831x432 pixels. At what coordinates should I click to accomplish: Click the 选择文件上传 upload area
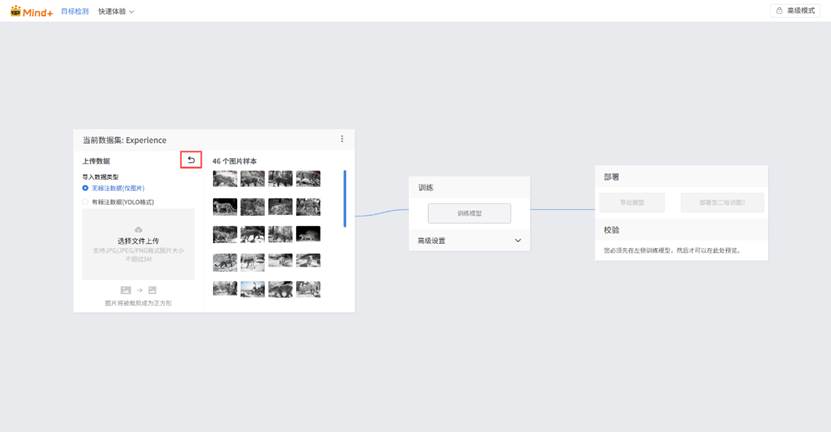coord(138,243)
